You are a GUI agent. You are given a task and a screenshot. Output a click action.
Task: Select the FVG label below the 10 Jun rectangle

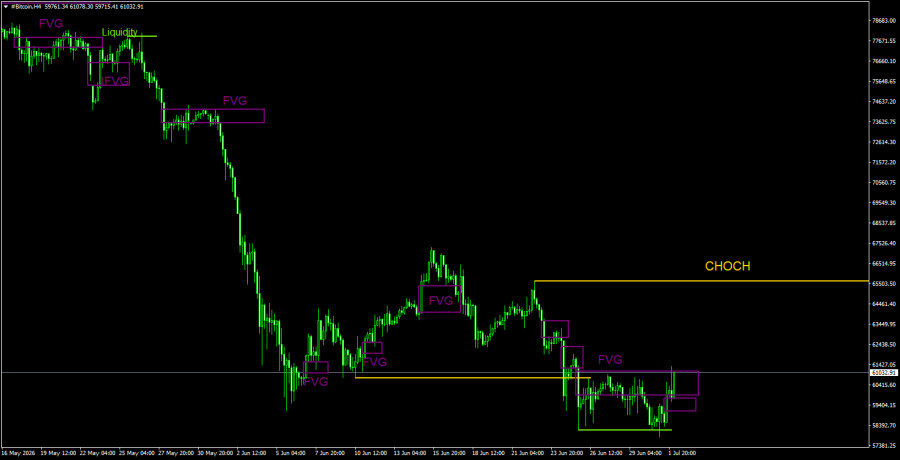[x=374, y=362]
